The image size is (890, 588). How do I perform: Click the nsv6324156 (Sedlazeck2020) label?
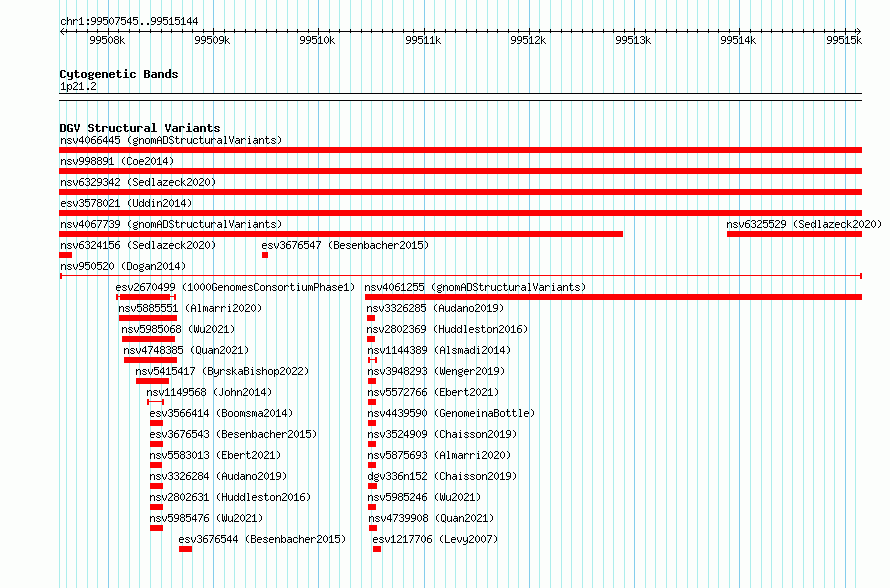[138, 245]
